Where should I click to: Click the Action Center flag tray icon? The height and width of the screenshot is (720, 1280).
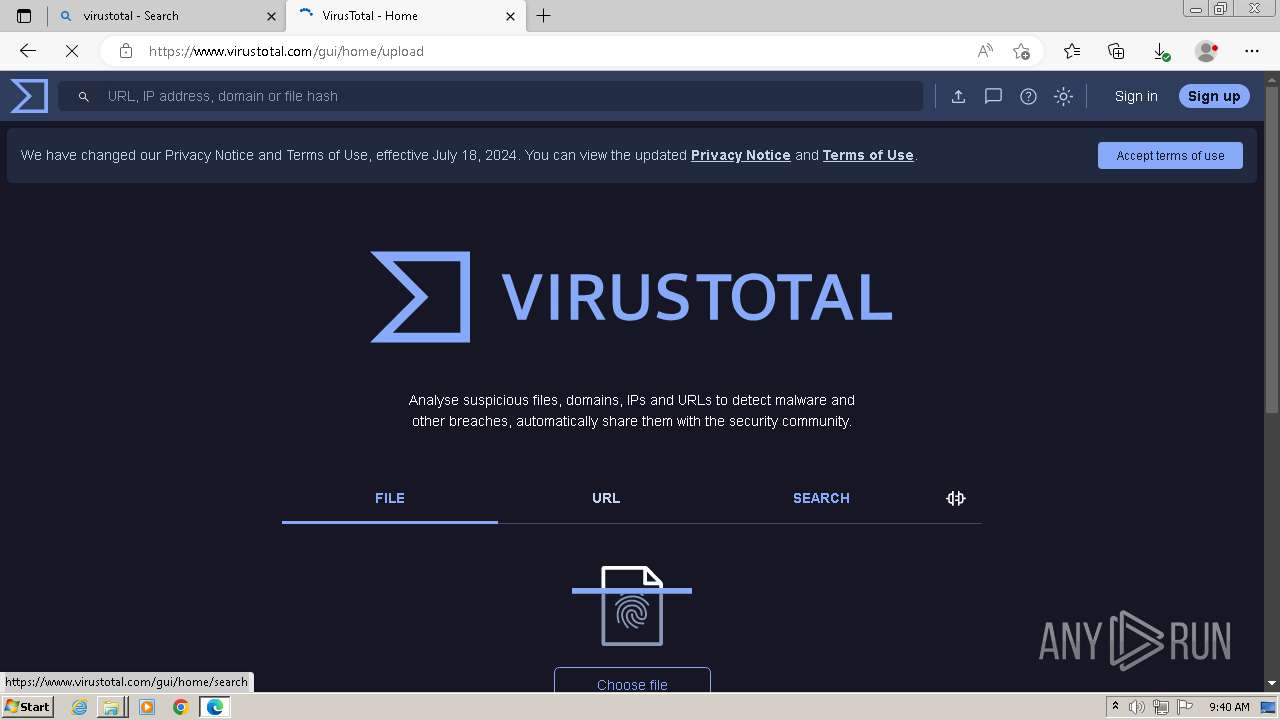tap(1183, 707)
